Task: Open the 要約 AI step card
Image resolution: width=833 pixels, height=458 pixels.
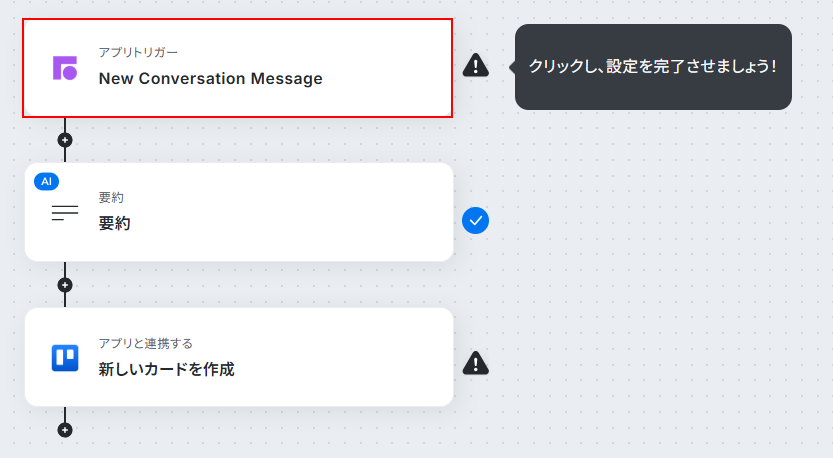Action: pos(239,212)
